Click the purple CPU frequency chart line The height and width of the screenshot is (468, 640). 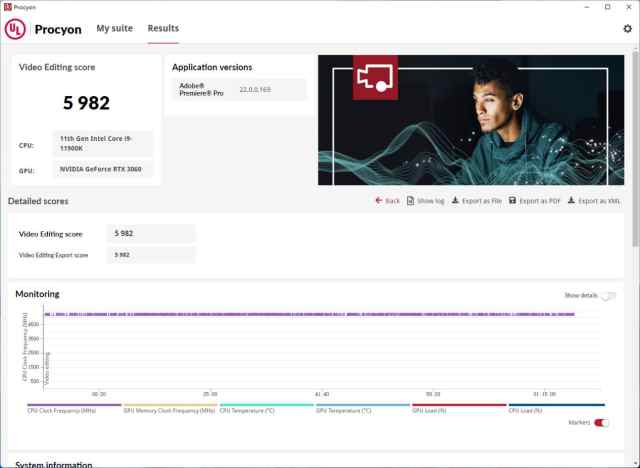click(x=309, y=314)
